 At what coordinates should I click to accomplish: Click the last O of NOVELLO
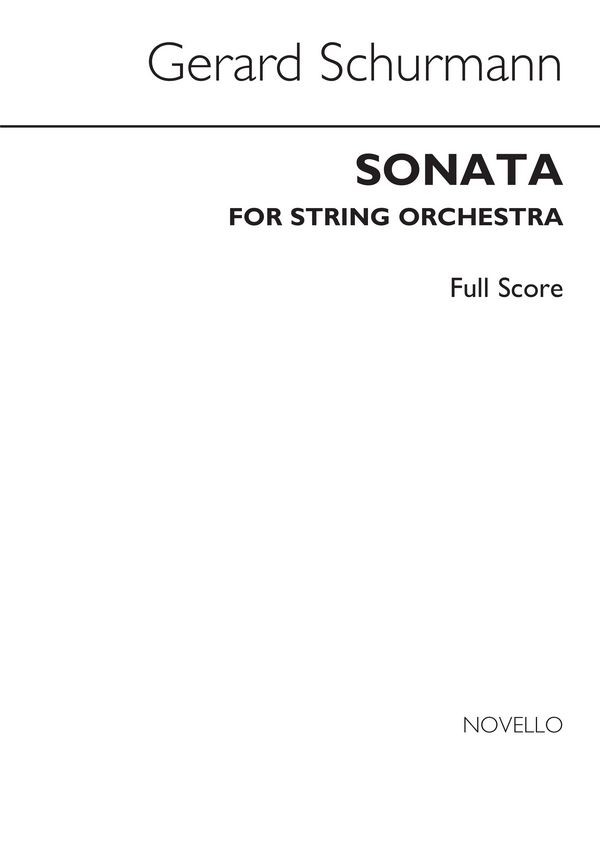pyautogui.click(x=553, y=725)
